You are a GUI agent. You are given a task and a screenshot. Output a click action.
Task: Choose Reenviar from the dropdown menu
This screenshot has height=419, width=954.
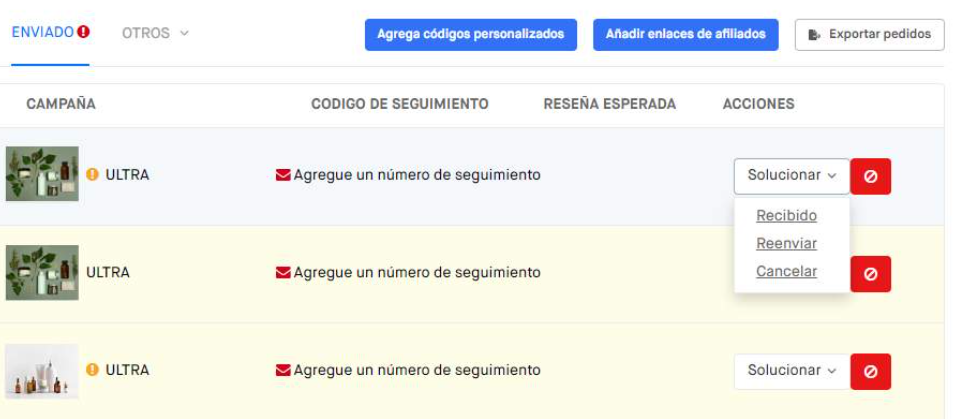(786, 244)
